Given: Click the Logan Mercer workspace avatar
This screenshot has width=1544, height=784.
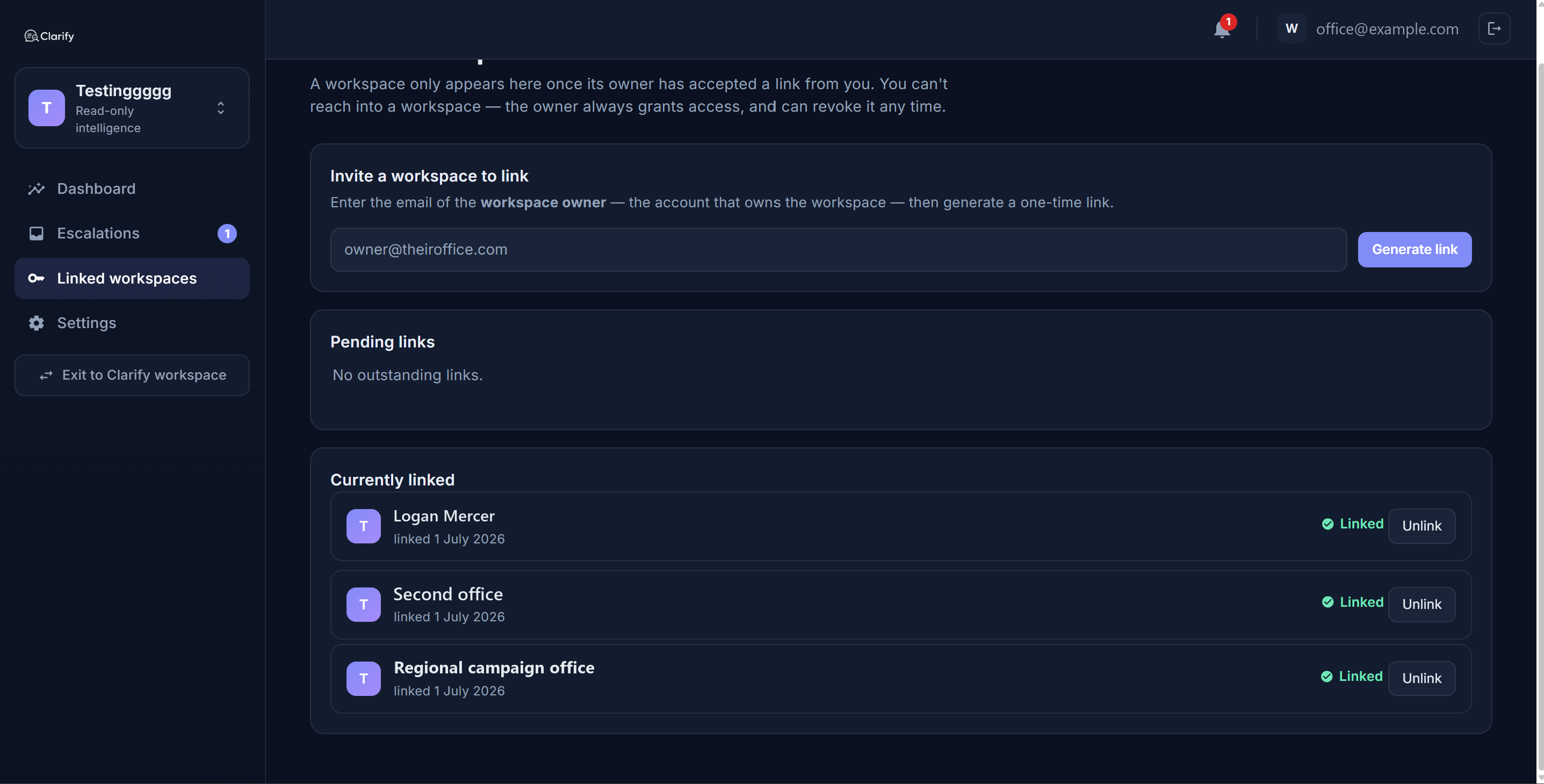Looking at the screenshot, I should pos(363,526).
